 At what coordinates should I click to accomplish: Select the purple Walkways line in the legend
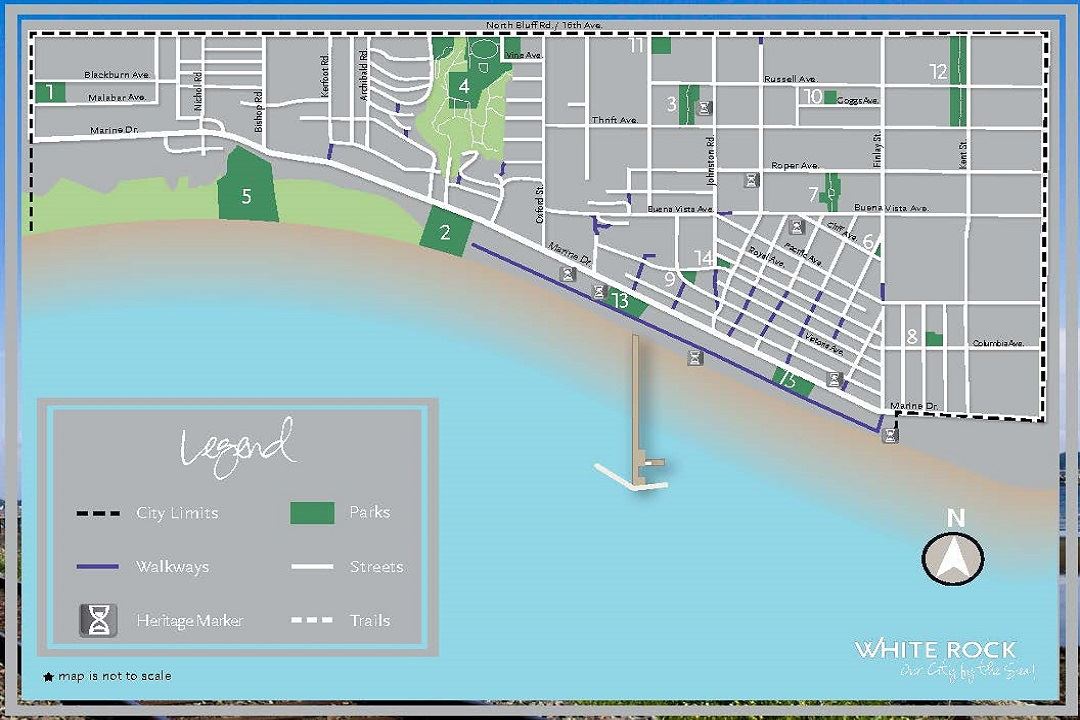(97, 567)
